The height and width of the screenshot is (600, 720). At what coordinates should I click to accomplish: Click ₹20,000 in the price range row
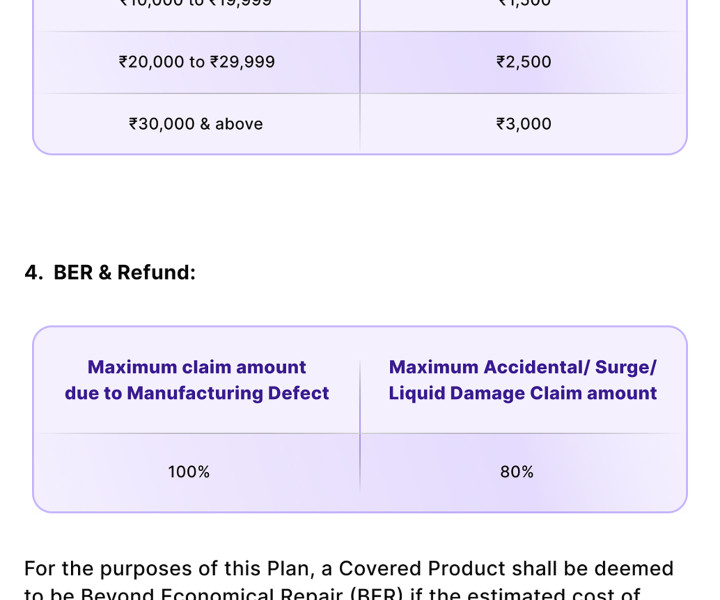152,62
